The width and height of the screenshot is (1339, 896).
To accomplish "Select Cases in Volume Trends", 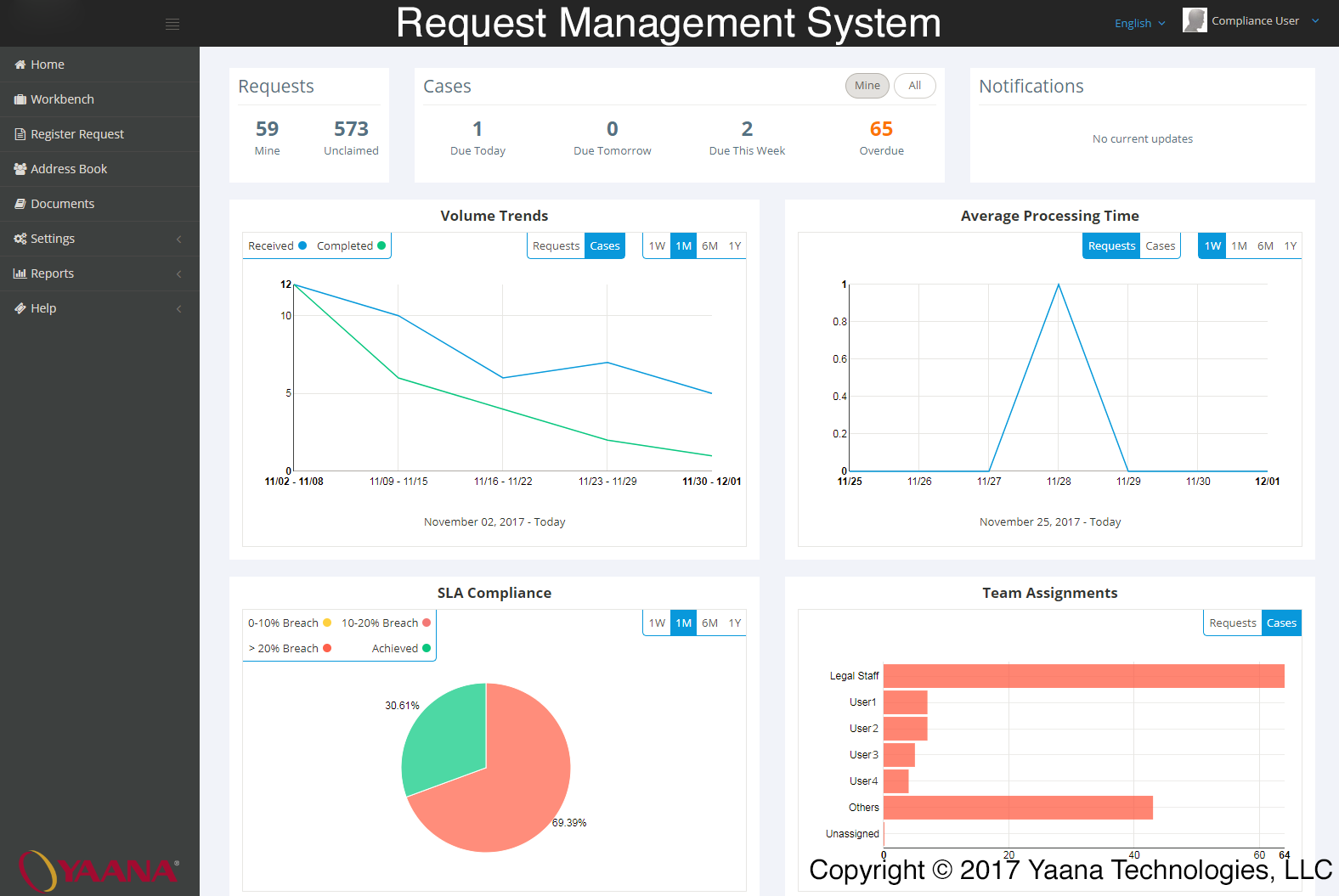I will [605, 246].
